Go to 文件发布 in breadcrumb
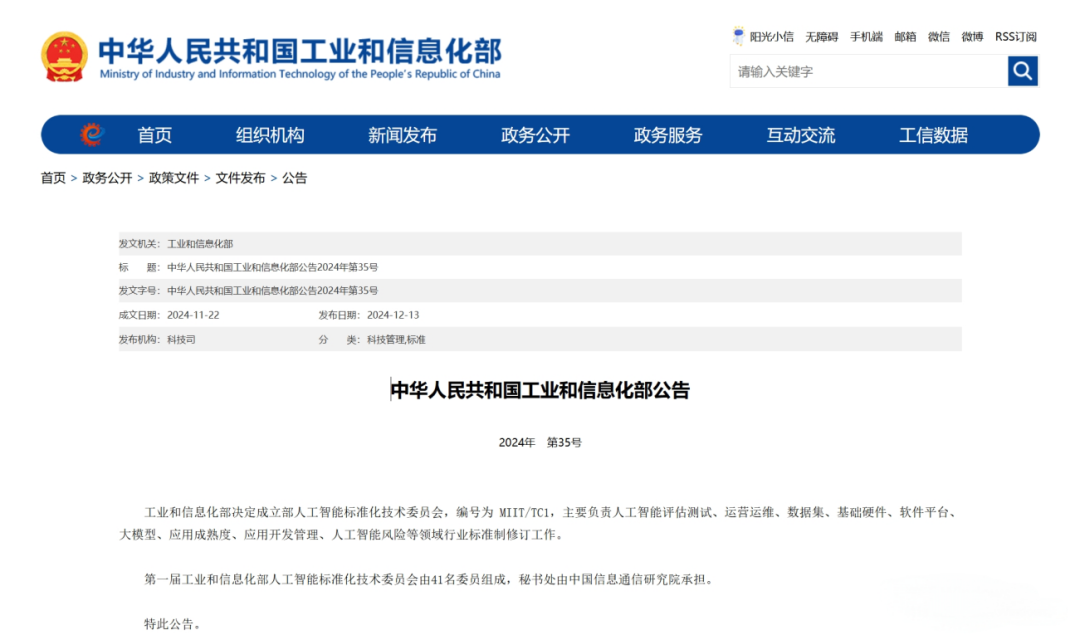This screenshot has height=640, width=1080. tap(240, 178)
